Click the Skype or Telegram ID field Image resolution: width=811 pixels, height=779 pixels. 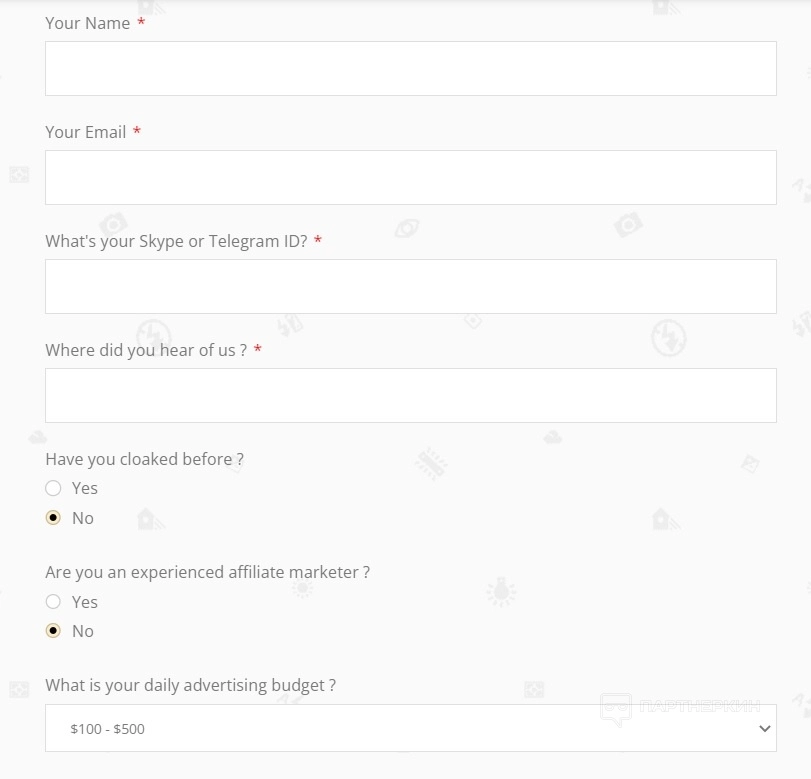tap(410, 286)
